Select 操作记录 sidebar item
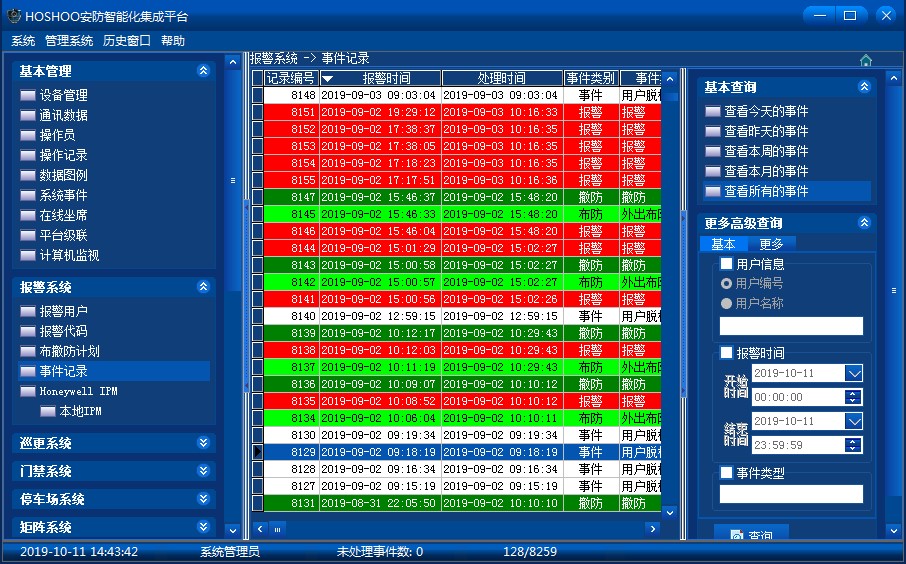The width and height of the screenshot is (906, 564). [x=63, y=155]
